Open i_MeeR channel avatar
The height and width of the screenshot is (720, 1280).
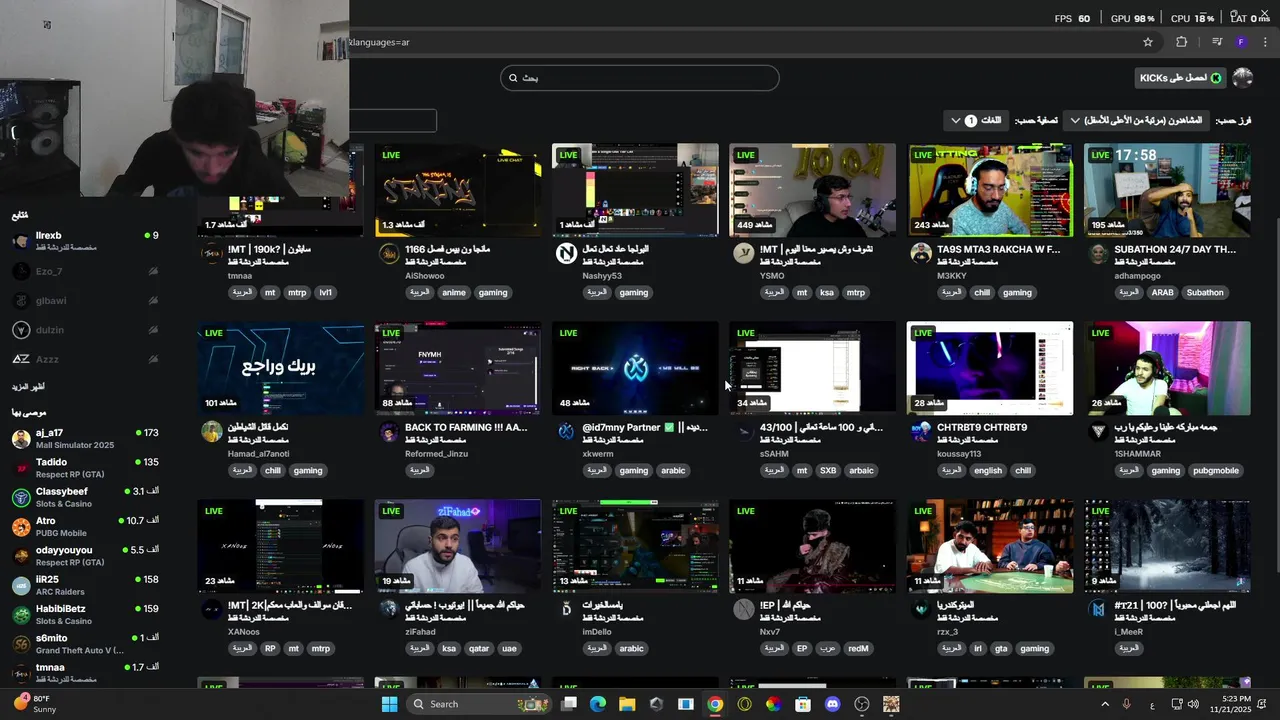coord(1098,609)
